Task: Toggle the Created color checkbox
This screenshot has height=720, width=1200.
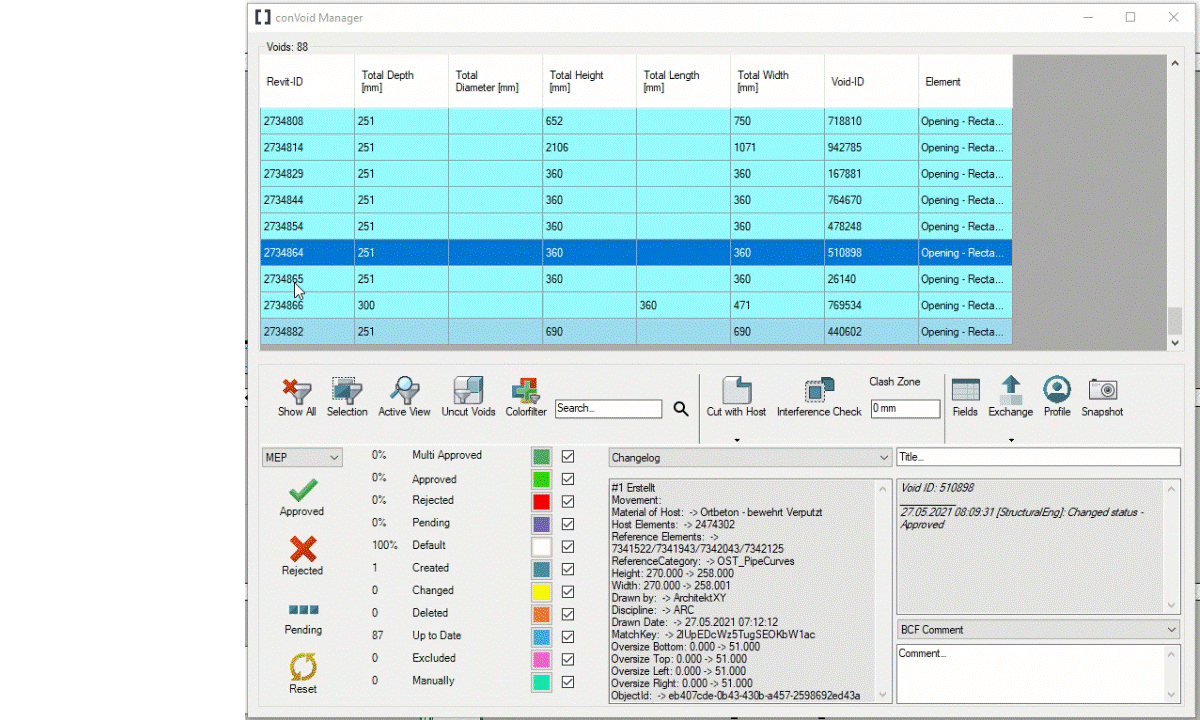Action: pyautogui.click(x=568, y=569)
